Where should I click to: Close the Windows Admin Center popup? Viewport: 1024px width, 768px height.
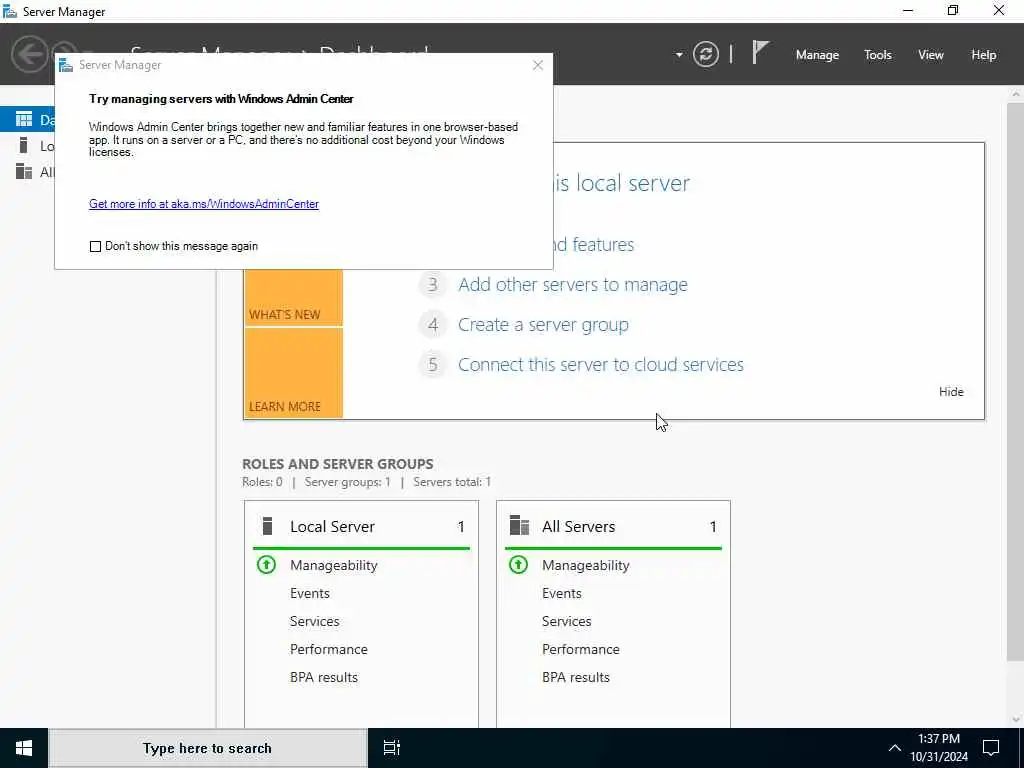click(x=537, y=65)
